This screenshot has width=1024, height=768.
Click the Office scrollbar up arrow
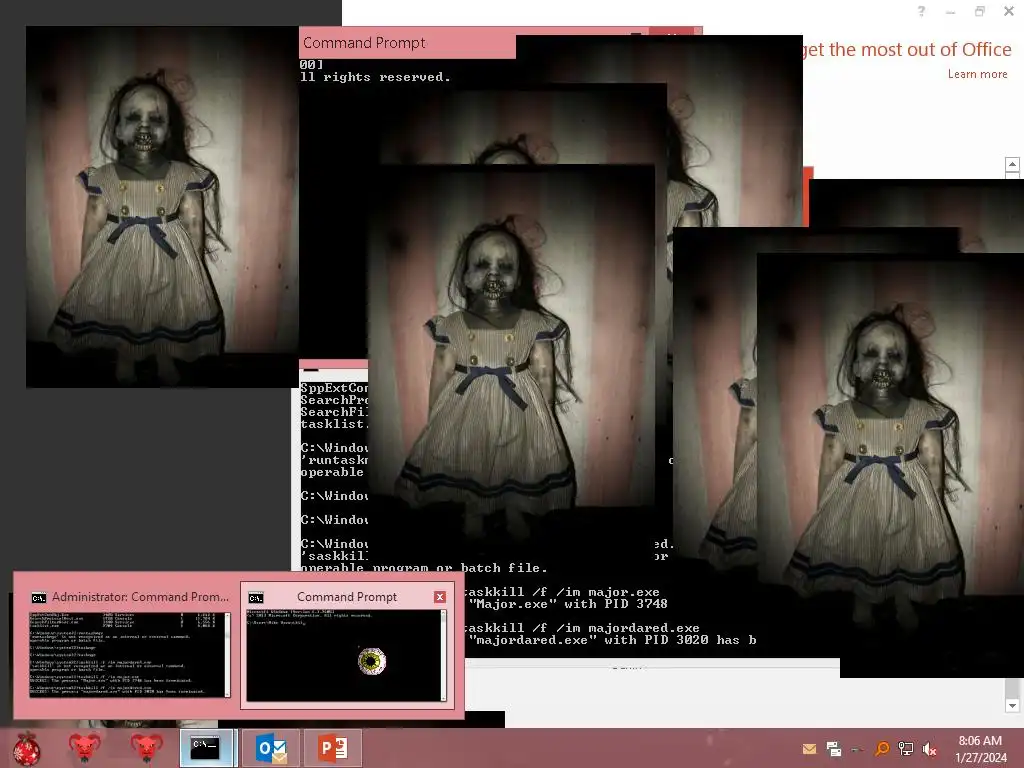1012,165
